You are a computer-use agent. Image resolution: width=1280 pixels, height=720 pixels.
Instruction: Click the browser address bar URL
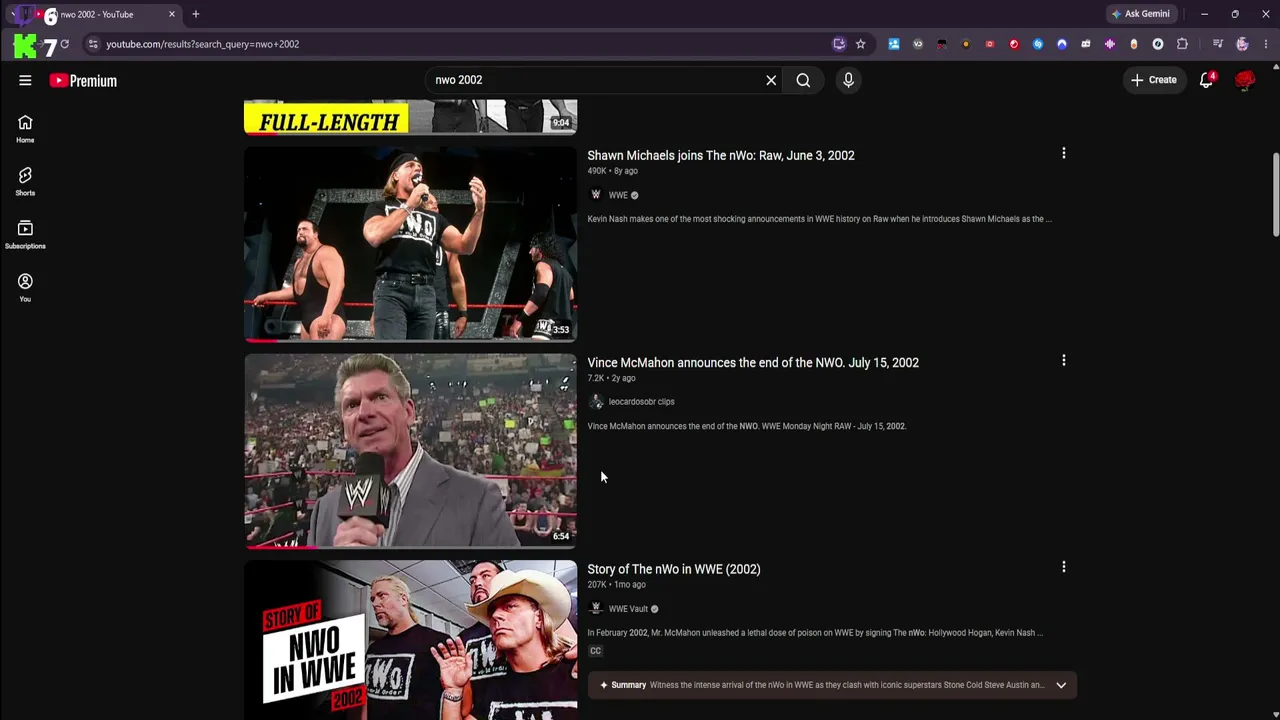pos(203,44)
